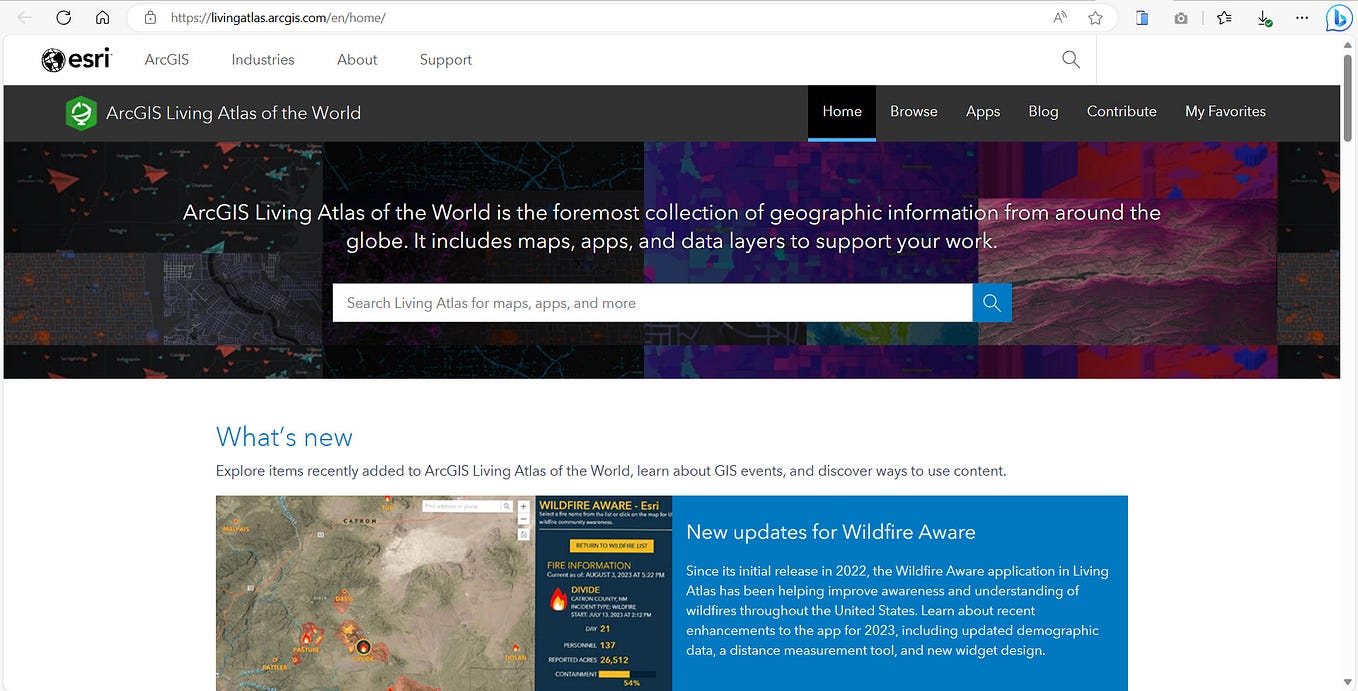This screenshot has width=1358, height=691.
Task: Reload the page with the refresh icon
Action: (x=64, y=17)
